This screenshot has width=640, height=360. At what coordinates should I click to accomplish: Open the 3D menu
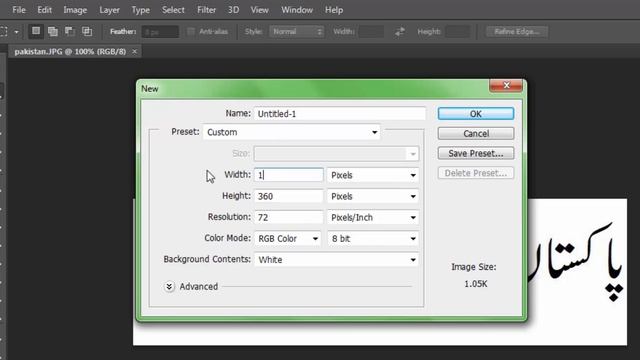pyautogui.click(x=233, y=10)
